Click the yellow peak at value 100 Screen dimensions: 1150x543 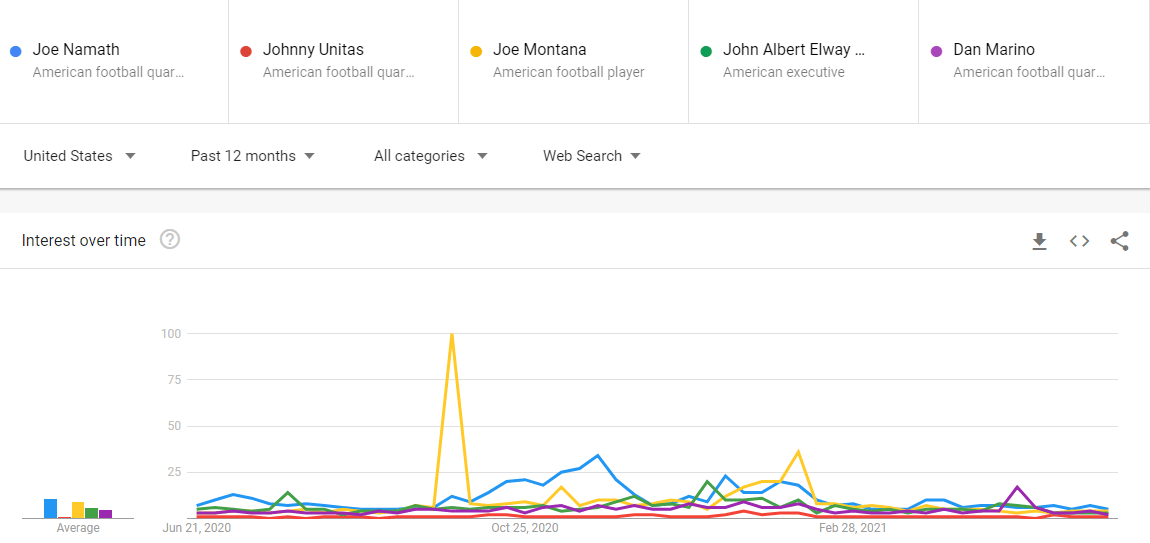tap(451, 335)
